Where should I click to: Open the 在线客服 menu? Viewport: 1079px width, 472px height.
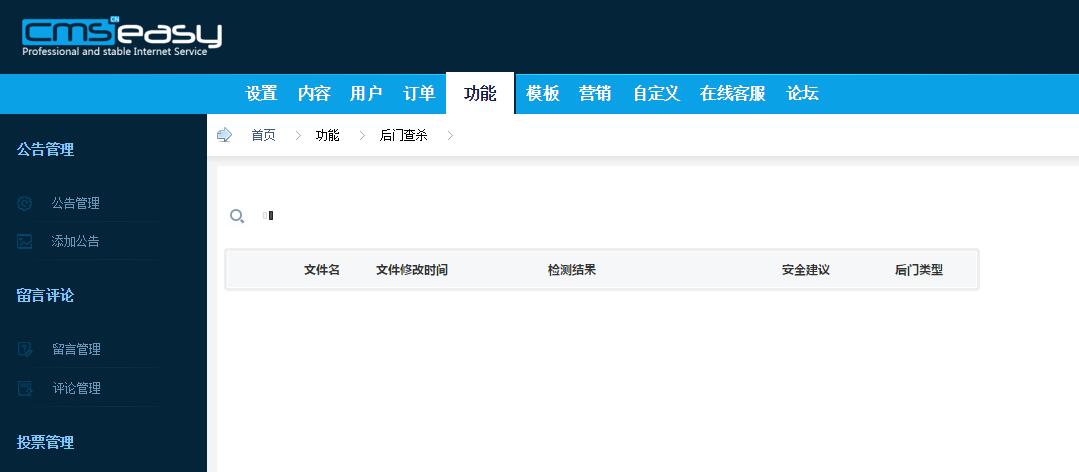[732, 94]
